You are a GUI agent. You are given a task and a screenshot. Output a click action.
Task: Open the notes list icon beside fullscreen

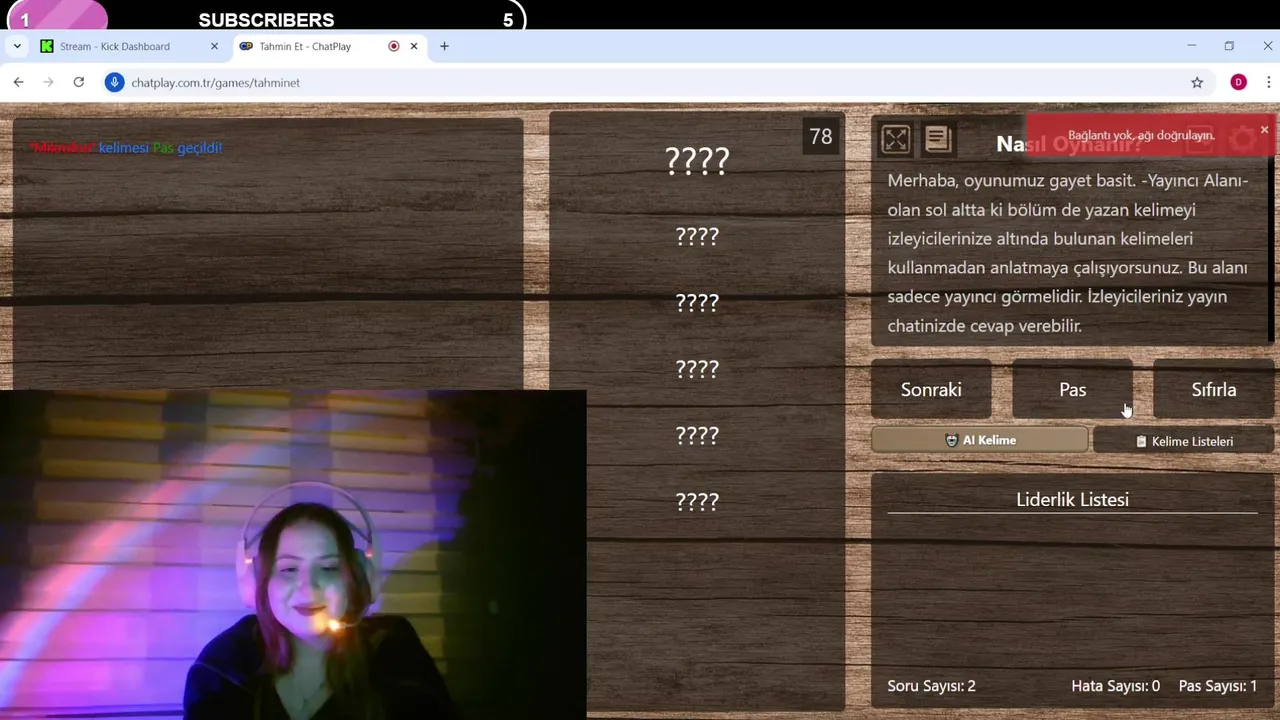coord(937,140)
